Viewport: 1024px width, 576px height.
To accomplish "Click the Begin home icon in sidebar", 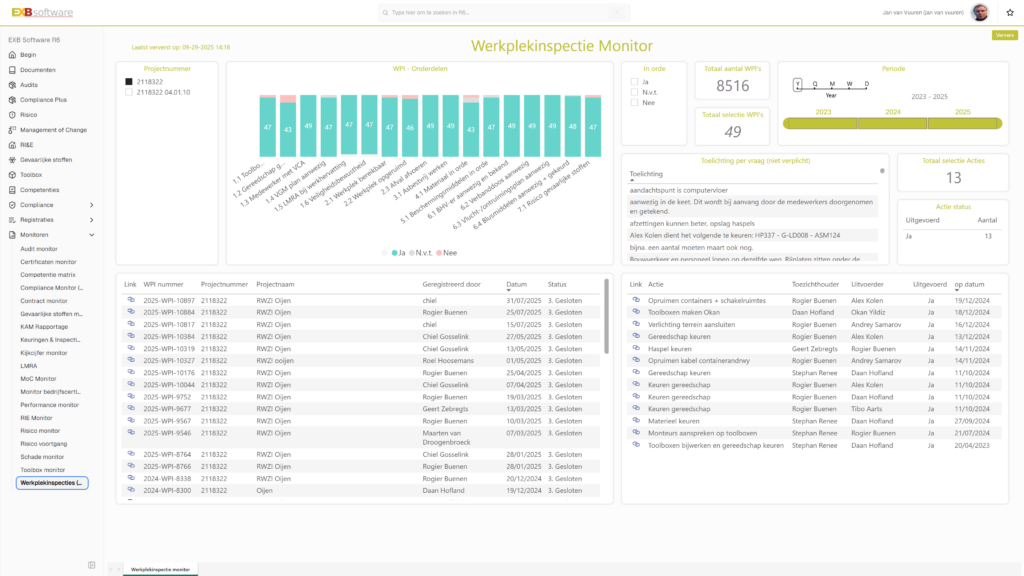I will [x=13, y=55].
